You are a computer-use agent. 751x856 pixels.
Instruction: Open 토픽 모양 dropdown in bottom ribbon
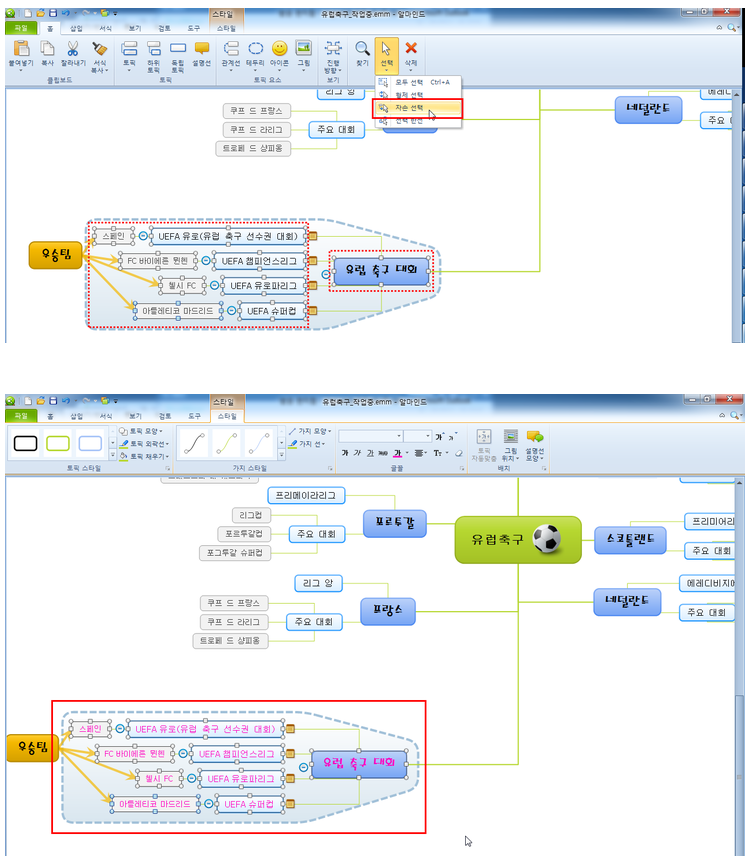141,431
